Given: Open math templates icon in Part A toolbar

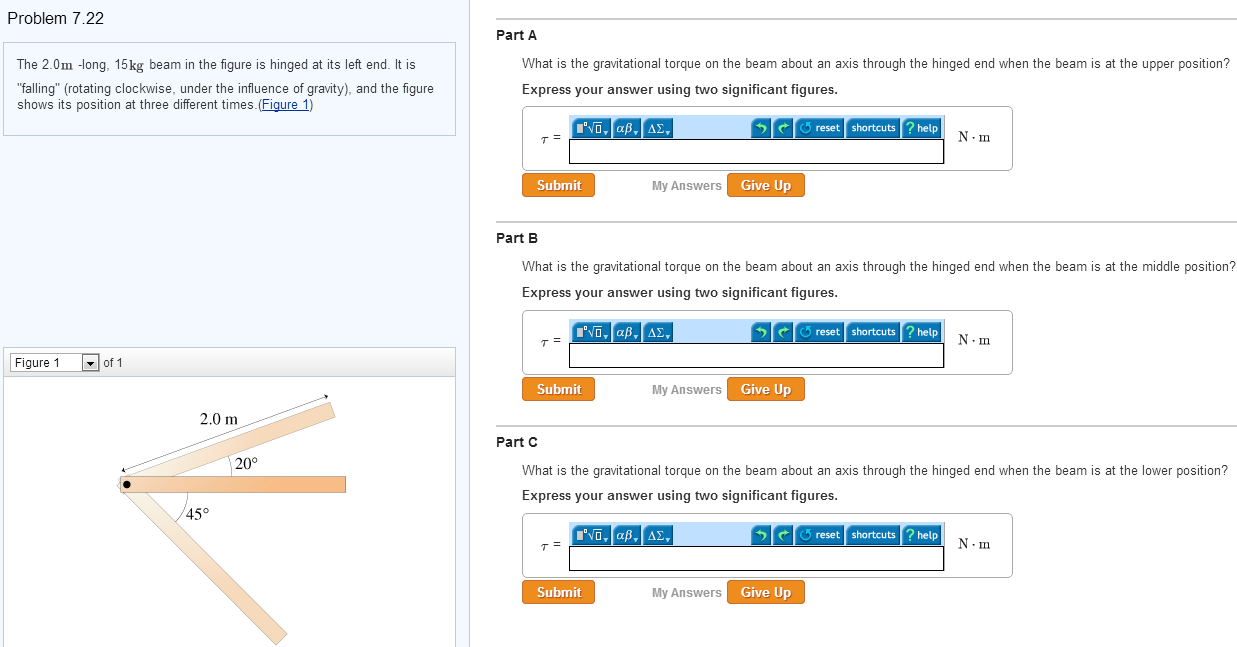Looking at the screenshot, I should [x=590, y=128].
